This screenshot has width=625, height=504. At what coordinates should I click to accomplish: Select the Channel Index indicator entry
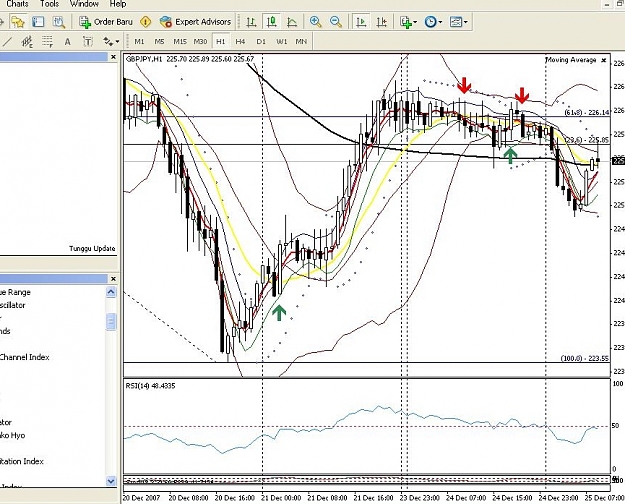click(x=24, y=357)
